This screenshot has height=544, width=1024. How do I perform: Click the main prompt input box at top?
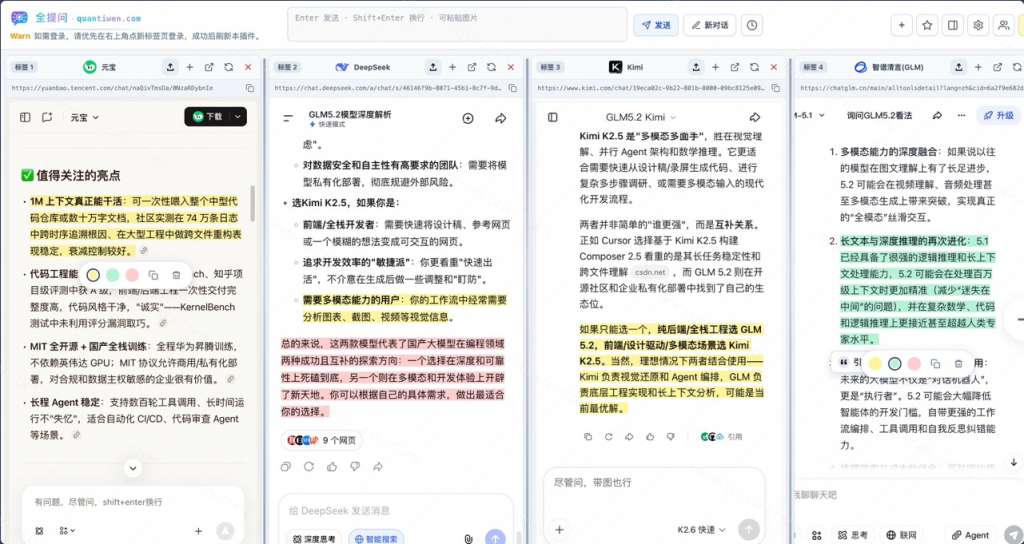click(x=457, y=25)
